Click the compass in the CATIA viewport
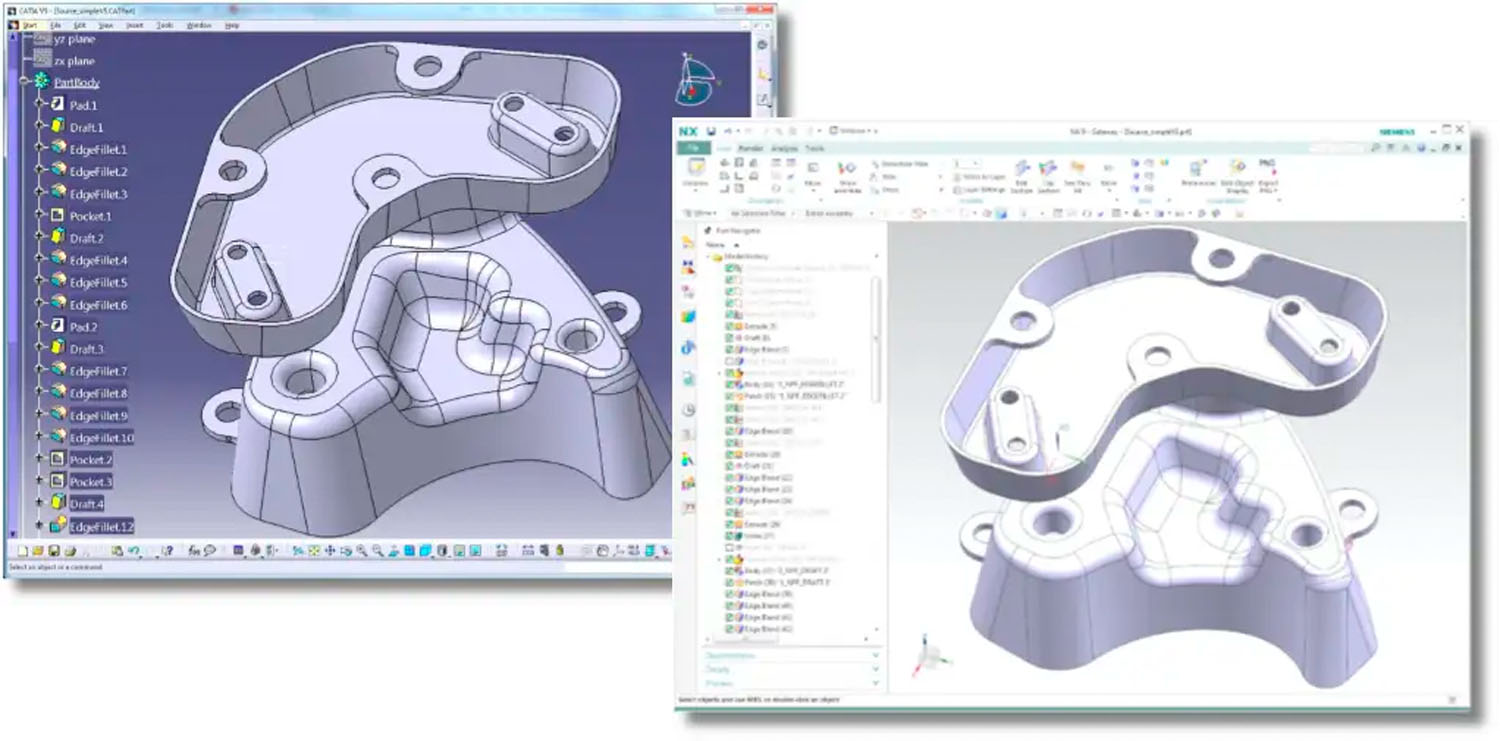Screen dimensions: 1500x741 point(696,80)
